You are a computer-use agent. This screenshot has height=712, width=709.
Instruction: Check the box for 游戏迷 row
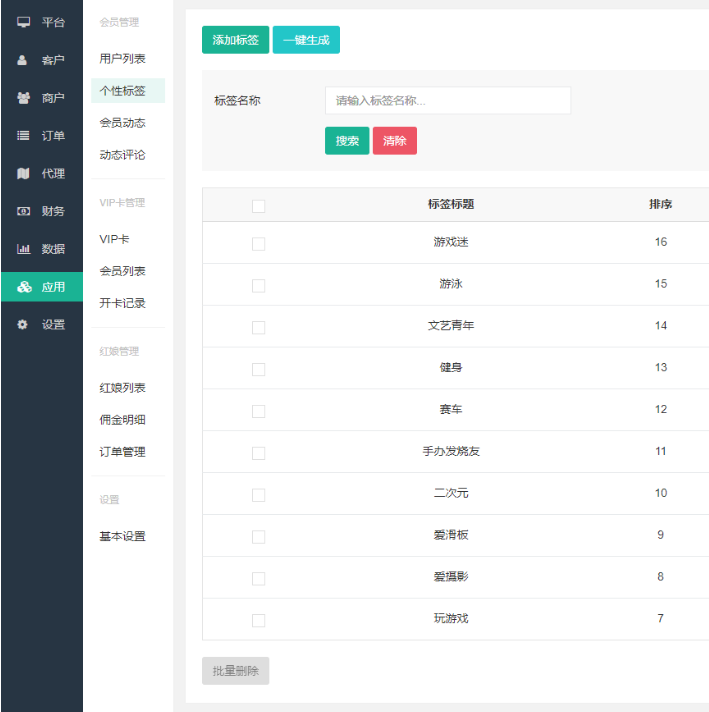pos(258,244)
